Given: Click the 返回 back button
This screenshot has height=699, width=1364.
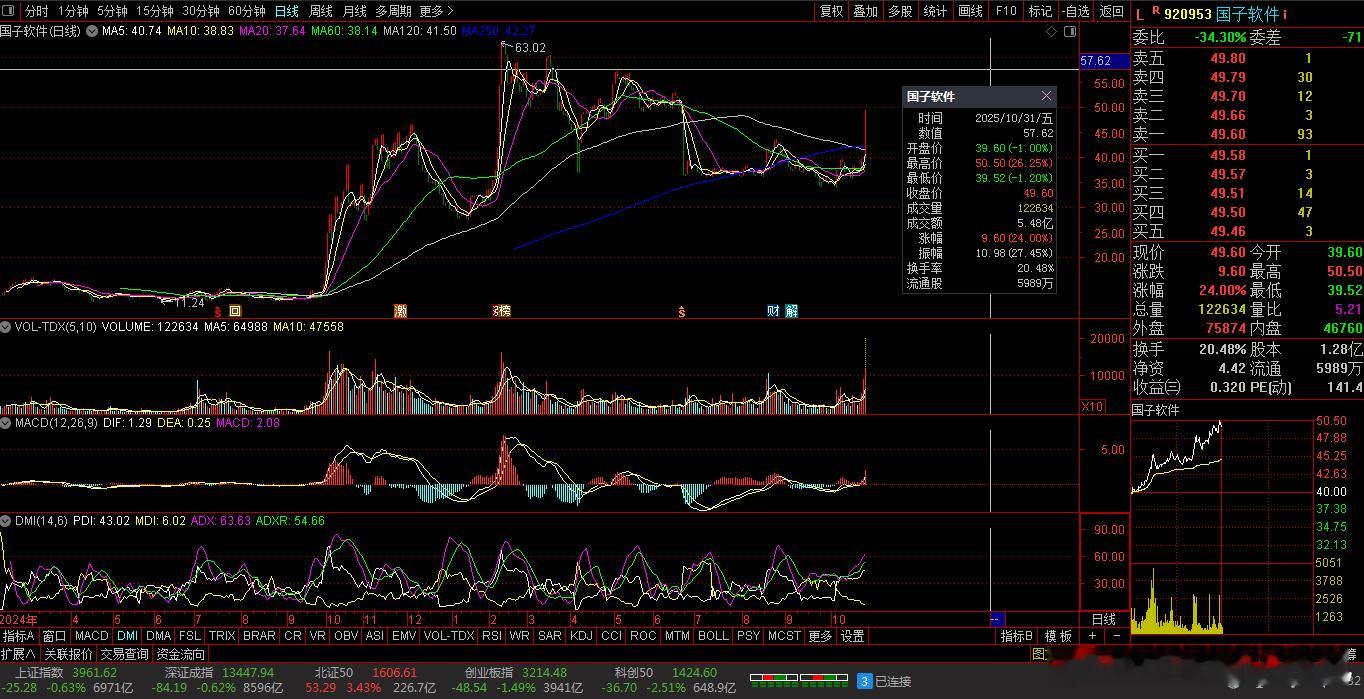Looking at the screenshot, I should (x=1111, y=11).
